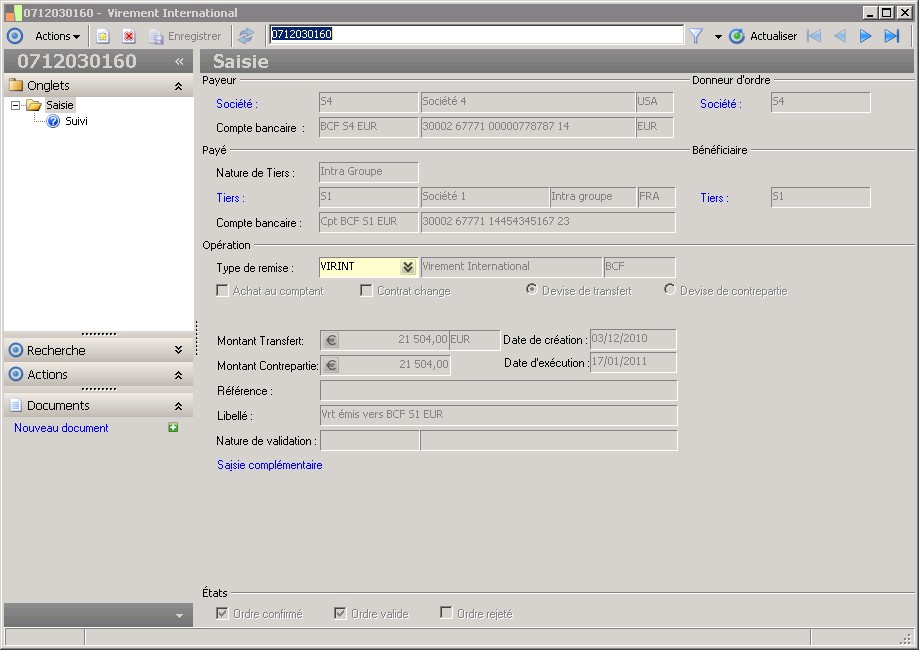Go to the last record
919x650 pixels.
[x=891, y=36]
